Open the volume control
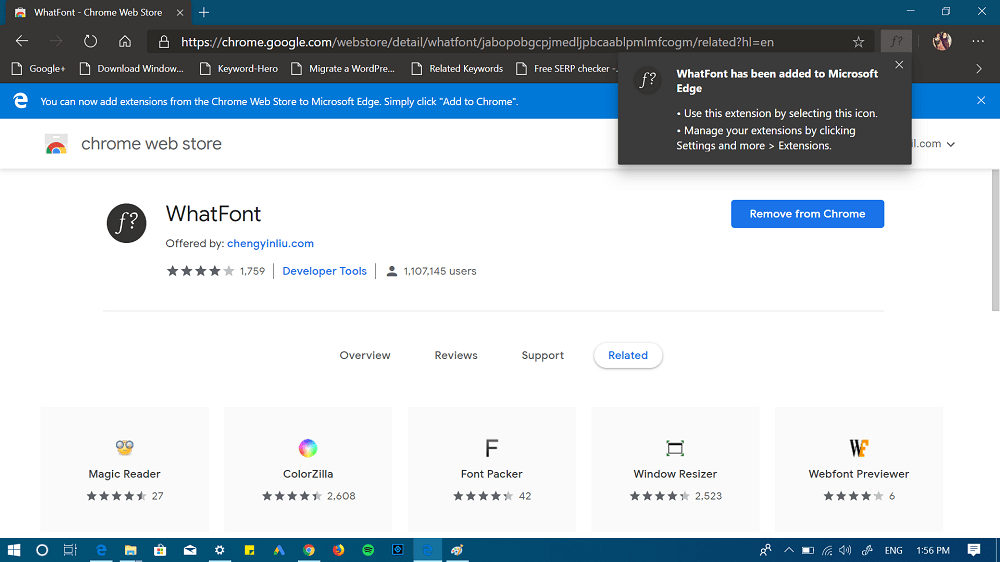This screenshot has width=1000, height=562. point(846,550)
